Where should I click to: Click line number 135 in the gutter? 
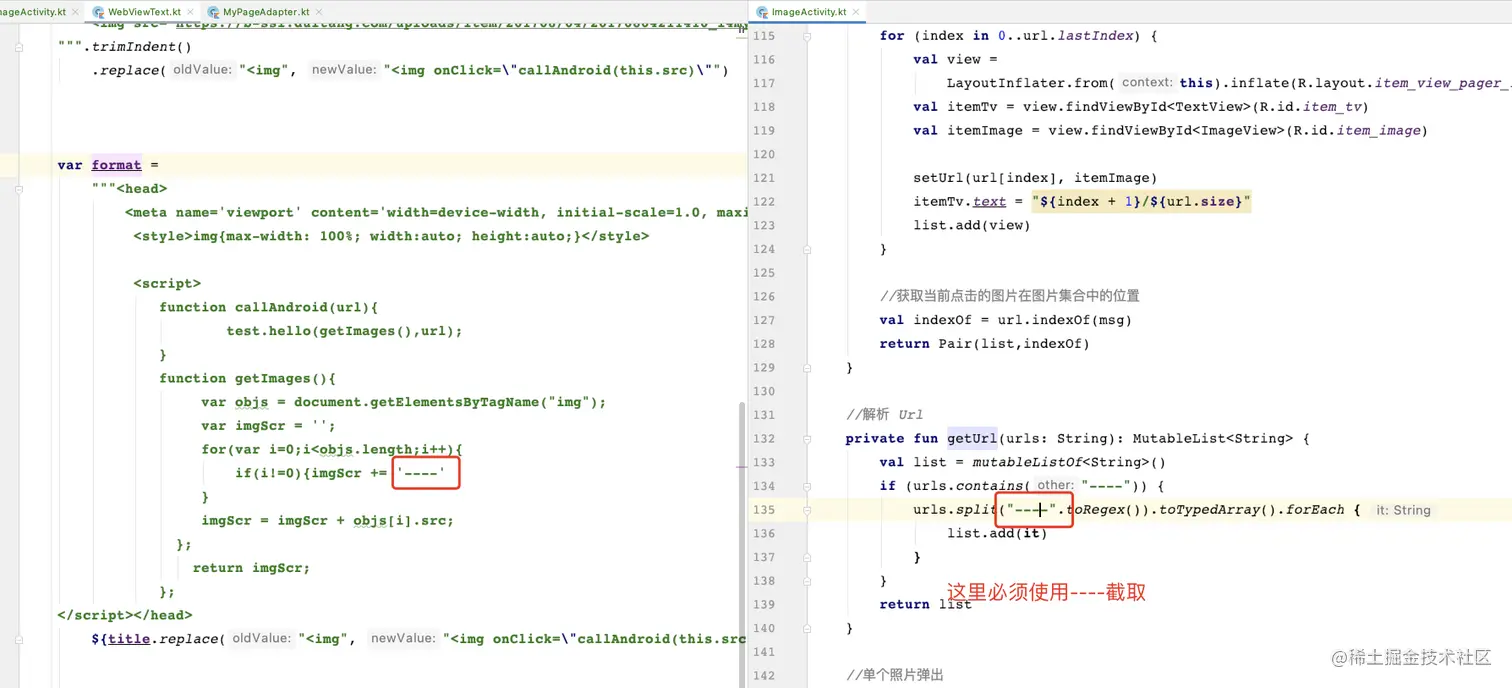763,510
